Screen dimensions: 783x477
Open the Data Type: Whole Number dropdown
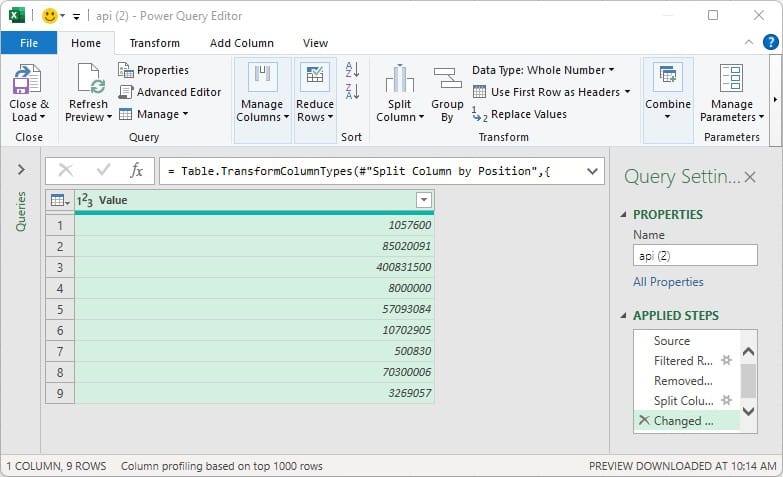[543, 70]
